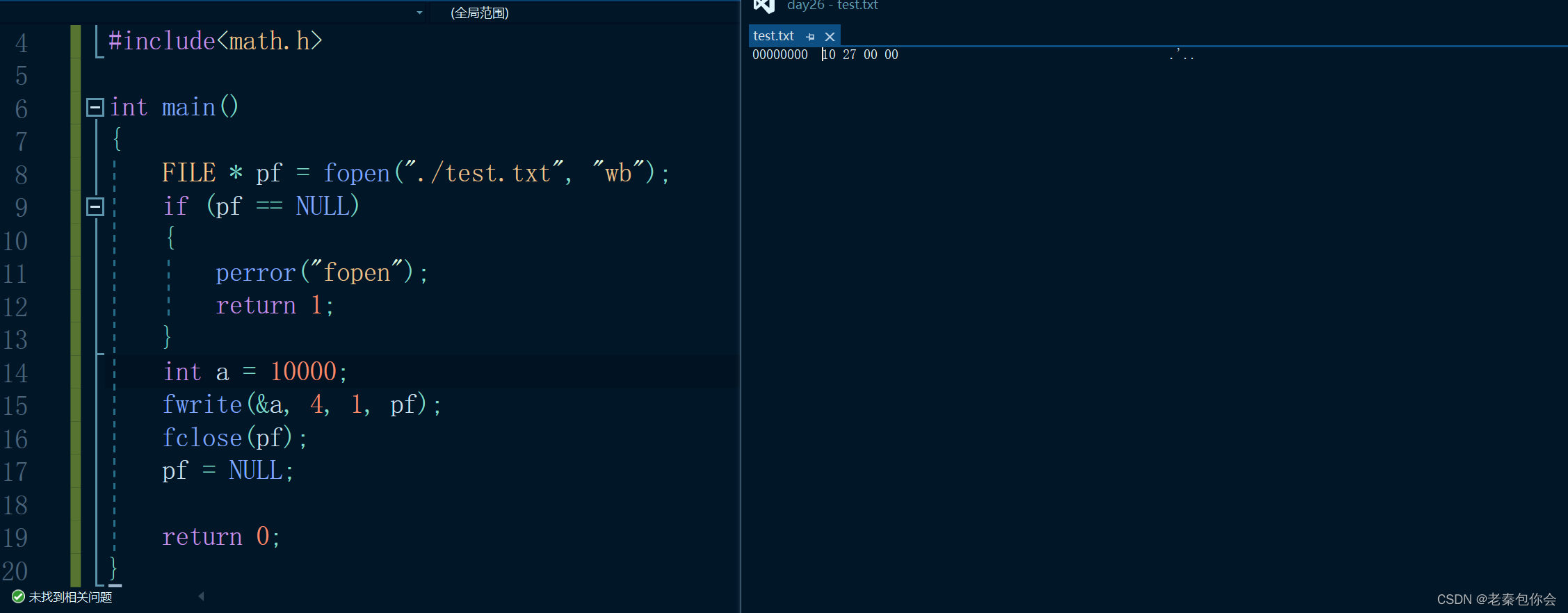1568x613 pixels.
Task: Click the return 0; statement
Action: point(221,537)
